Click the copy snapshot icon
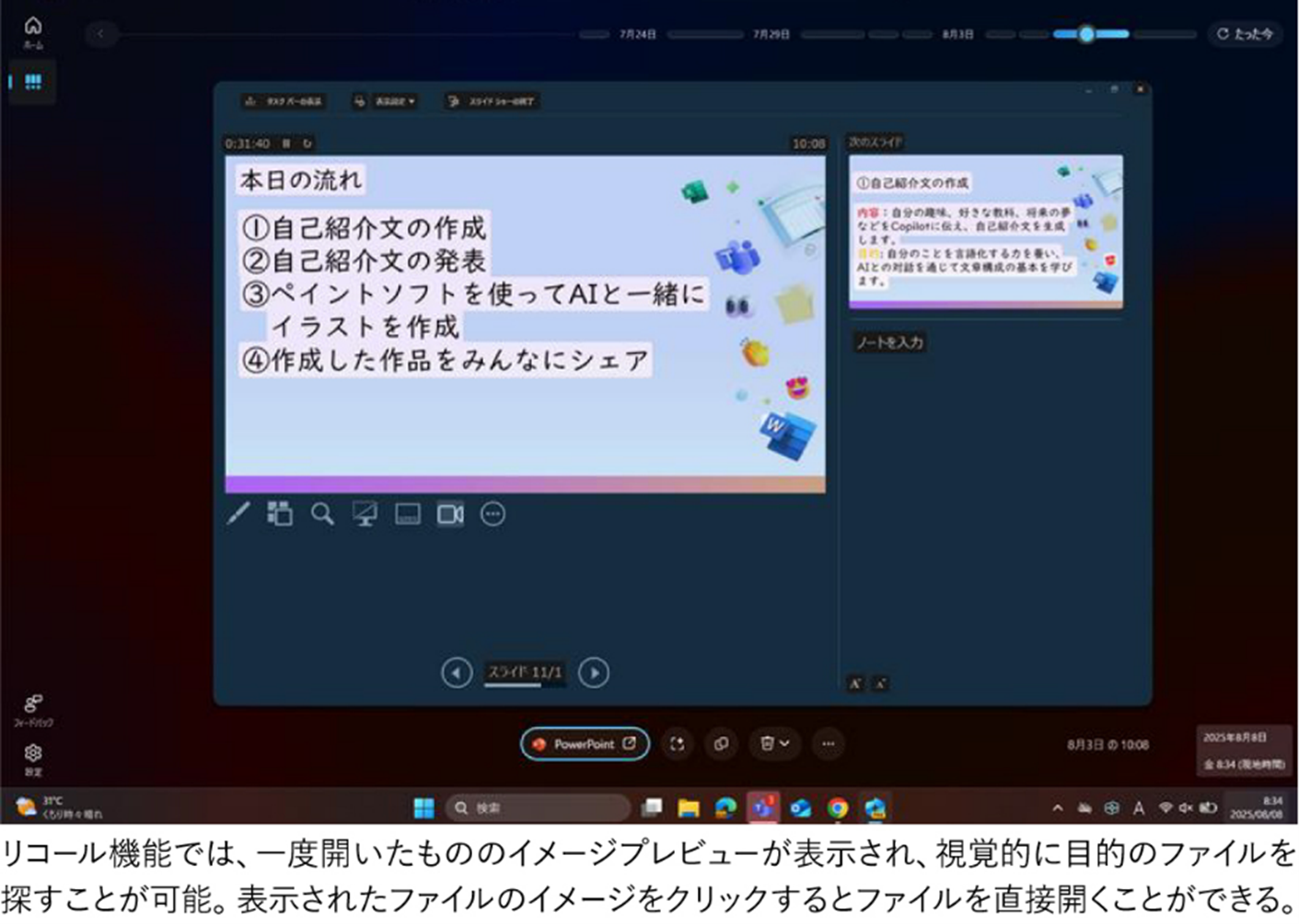The width and height of the screenshot is (1299, 924). pyautogui.click(x=722, y=744)
